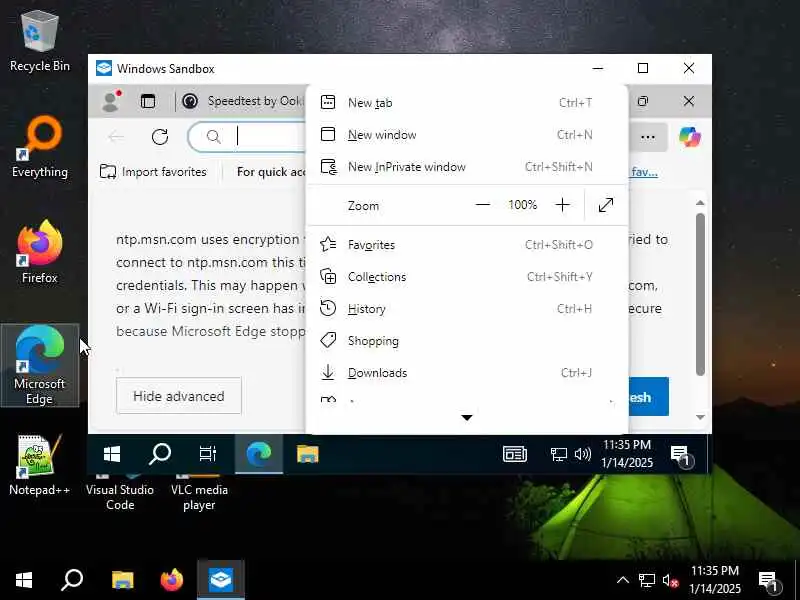Open Firefox on host taskbar

click(x=171, y=580)
